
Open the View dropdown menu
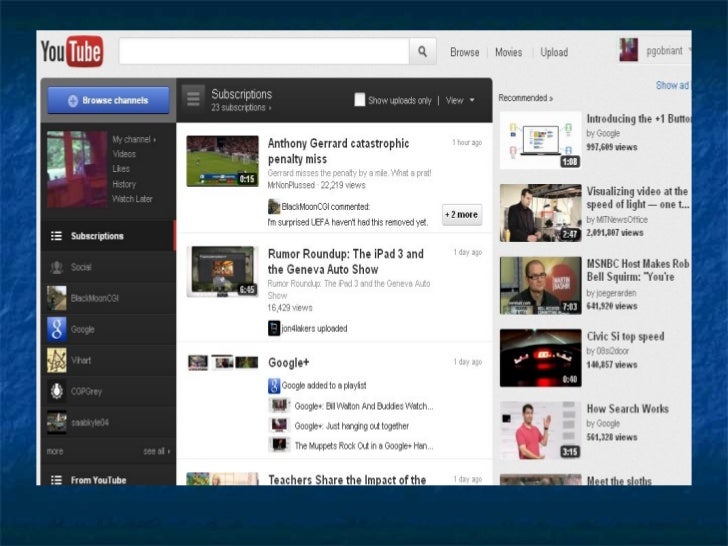(460, 100)
